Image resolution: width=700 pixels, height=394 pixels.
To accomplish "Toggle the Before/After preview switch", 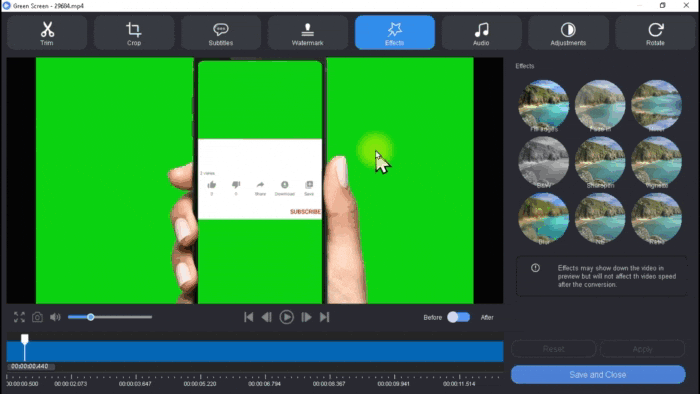I will click(459, 317).
